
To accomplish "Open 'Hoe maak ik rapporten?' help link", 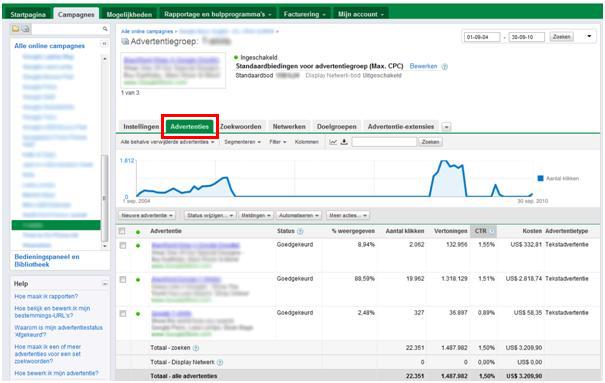I will pyautogui.click(x=46, y=296).
